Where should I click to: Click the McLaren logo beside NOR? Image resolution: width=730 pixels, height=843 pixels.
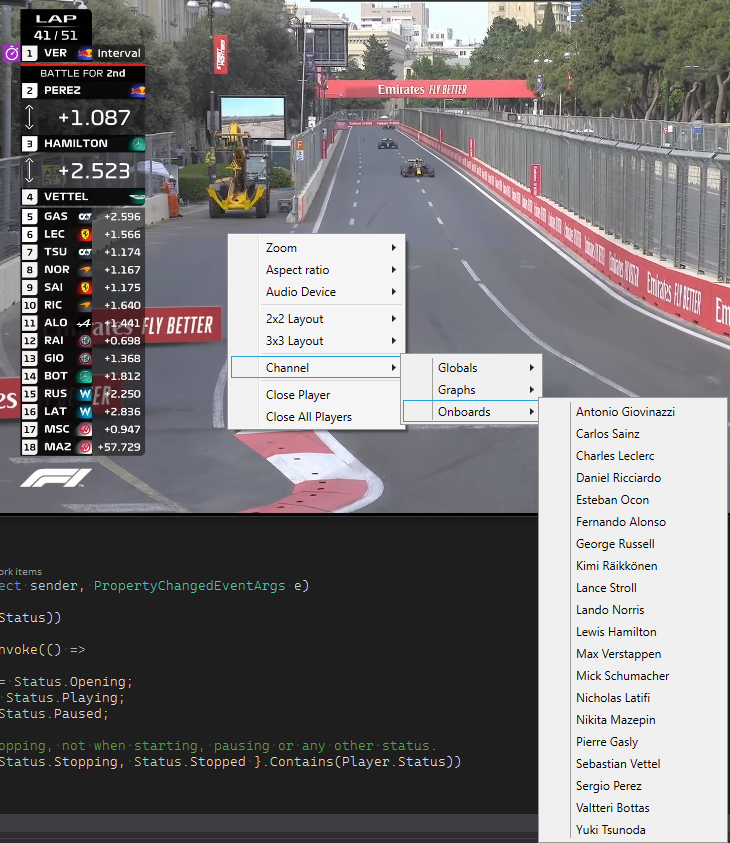84,270
